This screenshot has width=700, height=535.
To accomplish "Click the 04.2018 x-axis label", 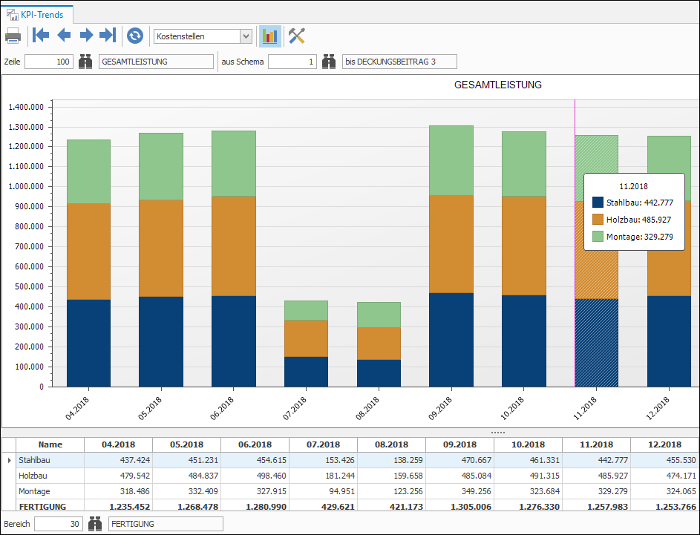I will click(77, 408).
